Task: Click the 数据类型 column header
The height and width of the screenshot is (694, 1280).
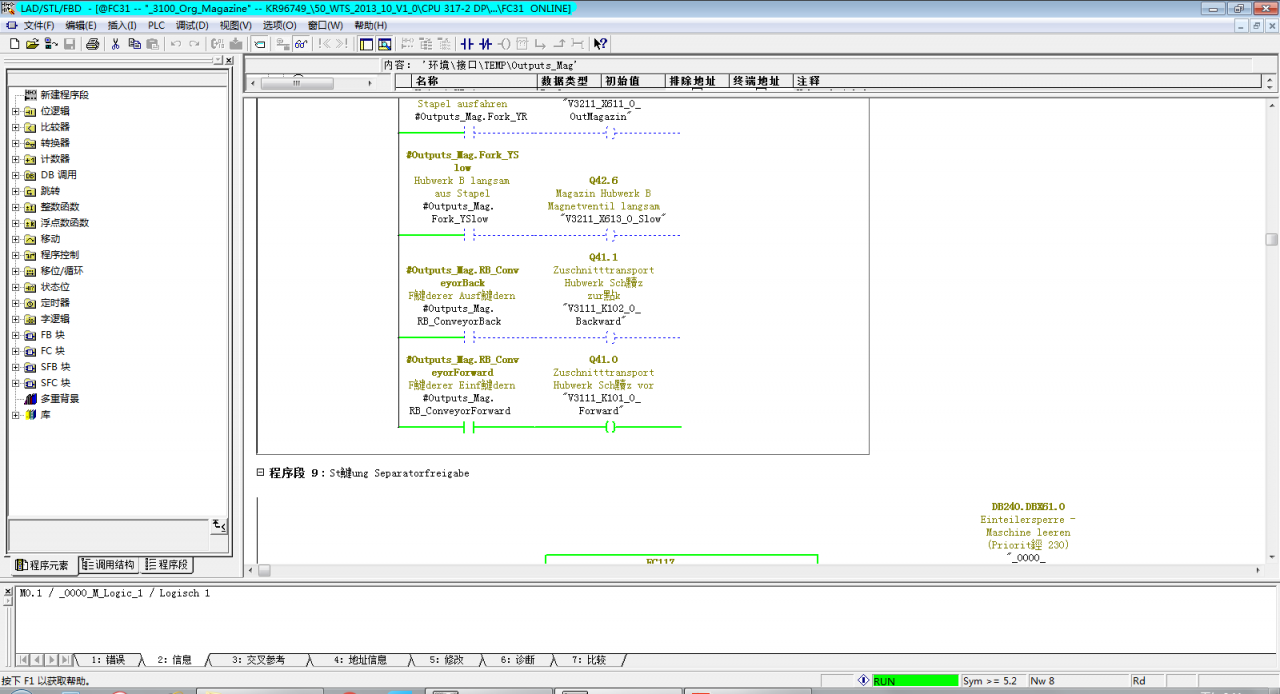Action: click(x=569, y=81)
